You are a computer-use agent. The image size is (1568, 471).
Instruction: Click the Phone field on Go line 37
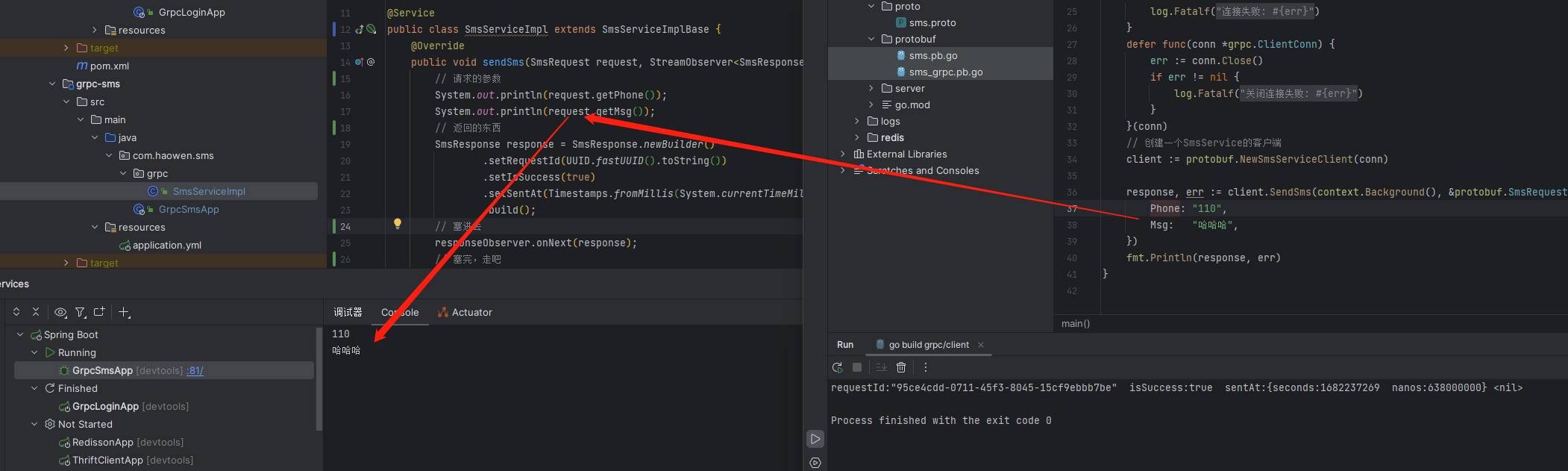click(1164, 208)
